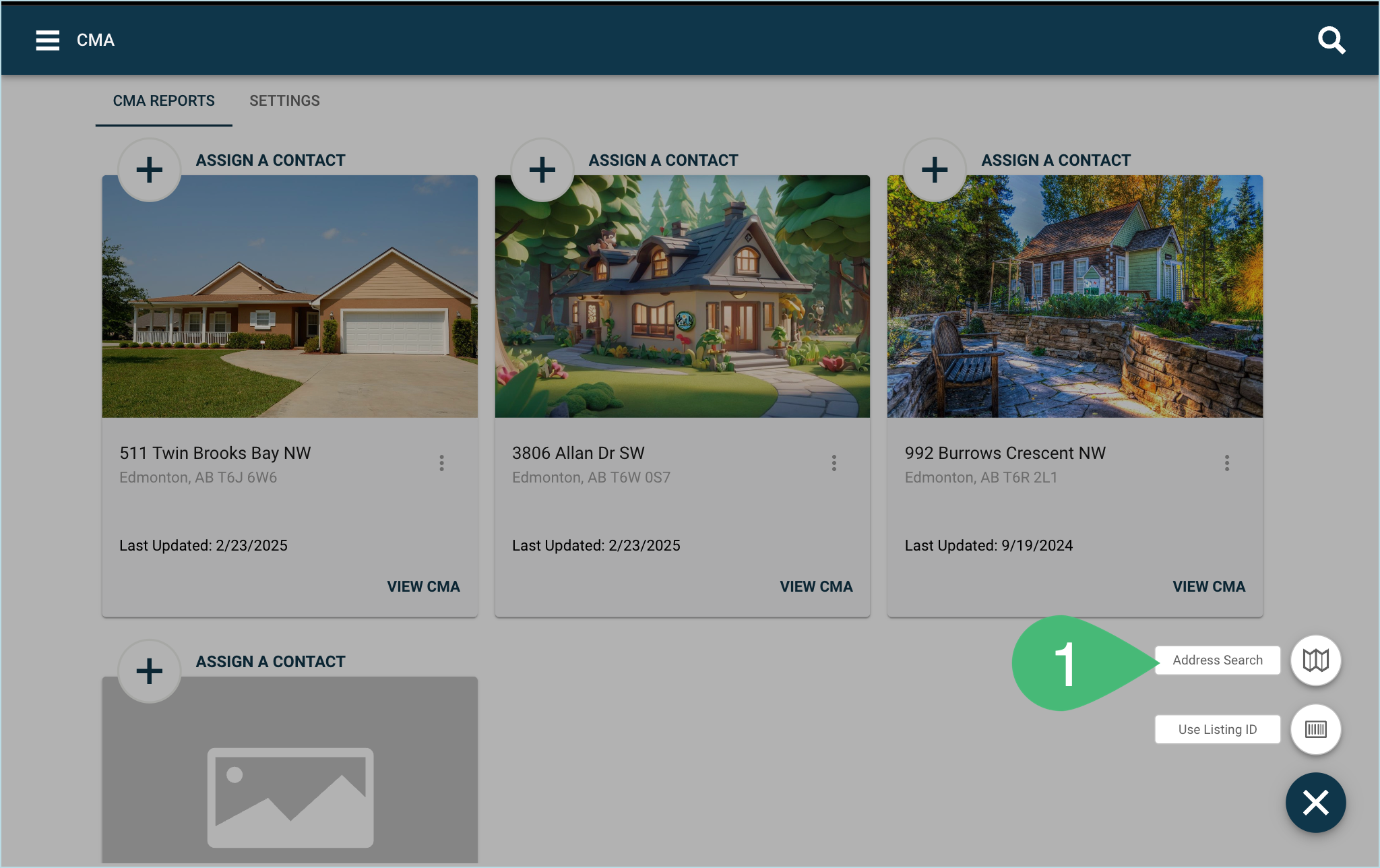Click the Address Search label
Image resolution: width=1380 pixels, height=868 pixels.
1218,660
